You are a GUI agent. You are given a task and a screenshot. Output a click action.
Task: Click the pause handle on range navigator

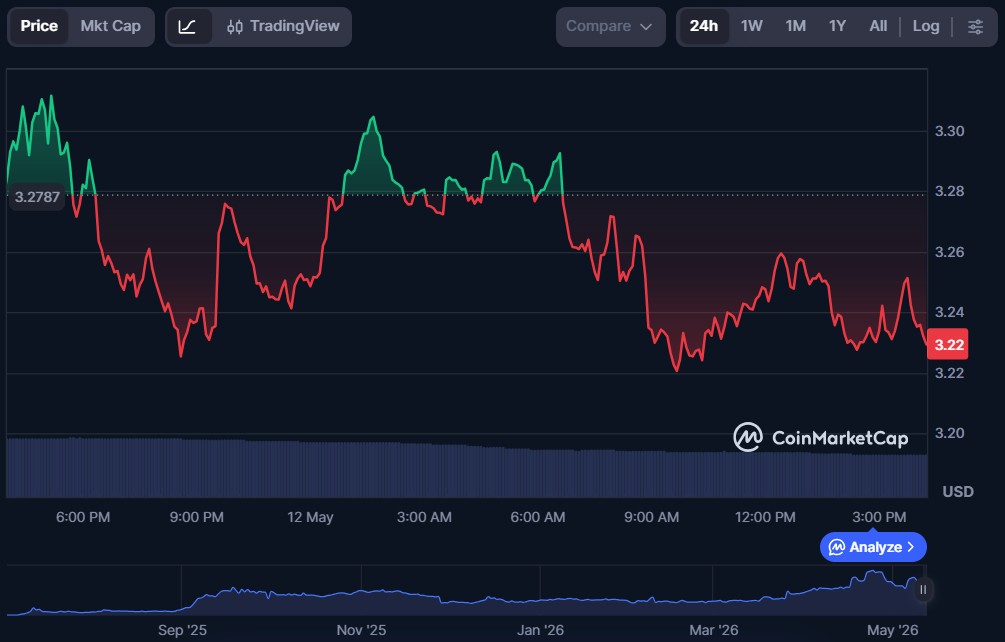[x=923, y=589]
